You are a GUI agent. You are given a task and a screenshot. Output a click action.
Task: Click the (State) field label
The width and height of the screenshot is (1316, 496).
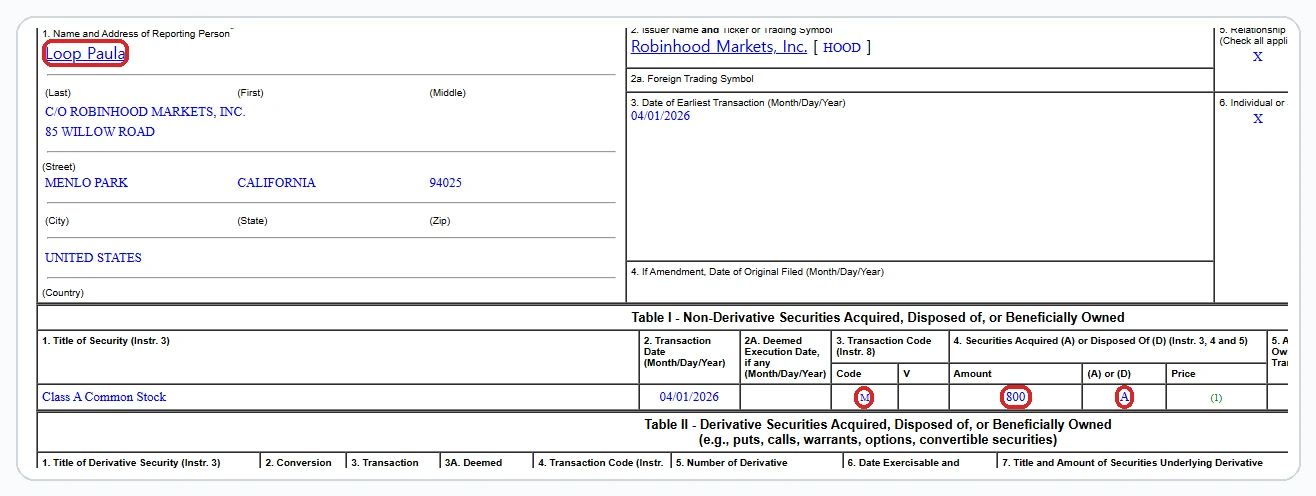[x=253, y=221]
